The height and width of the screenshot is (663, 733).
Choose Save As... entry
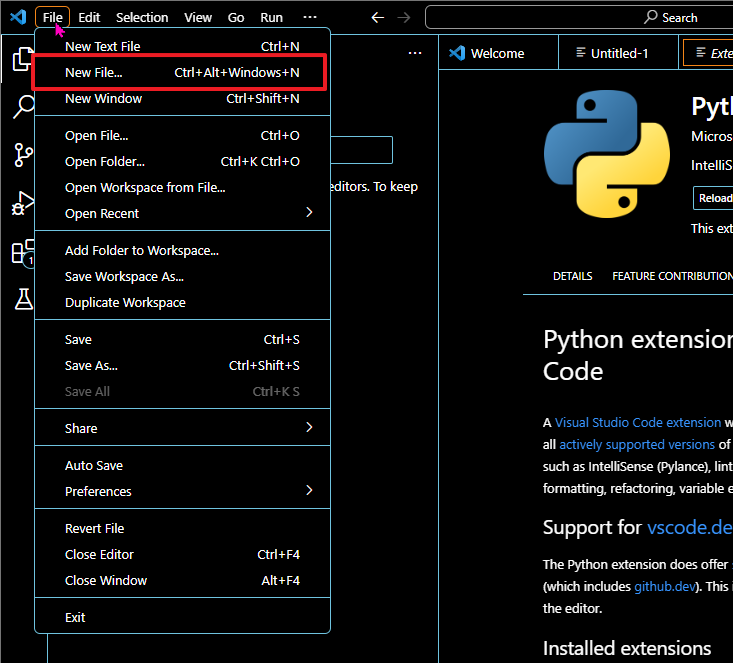click(x=182, y=366)
